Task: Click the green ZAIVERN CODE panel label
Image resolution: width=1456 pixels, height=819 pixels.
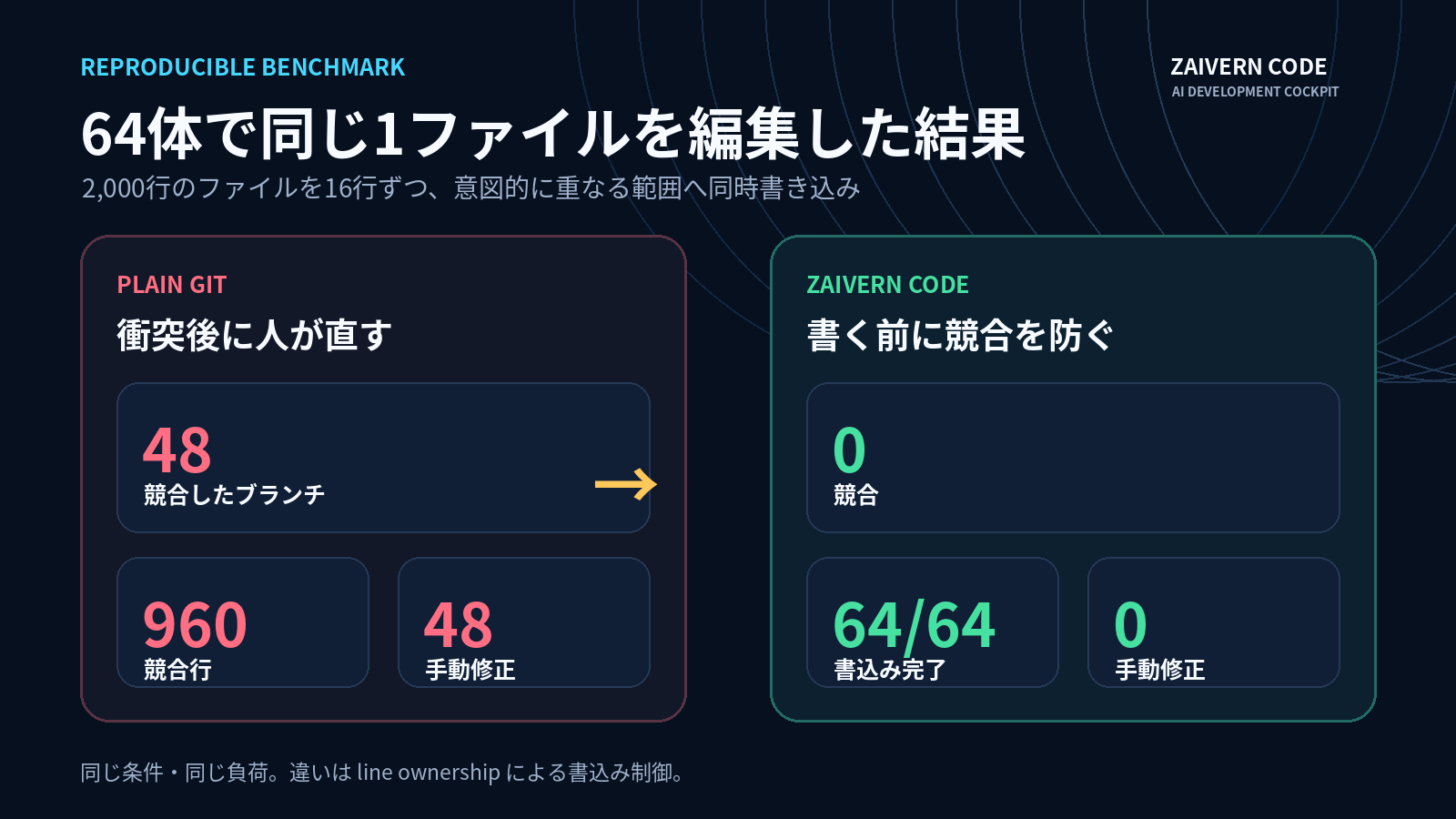Action: click(x=888, y=285)
